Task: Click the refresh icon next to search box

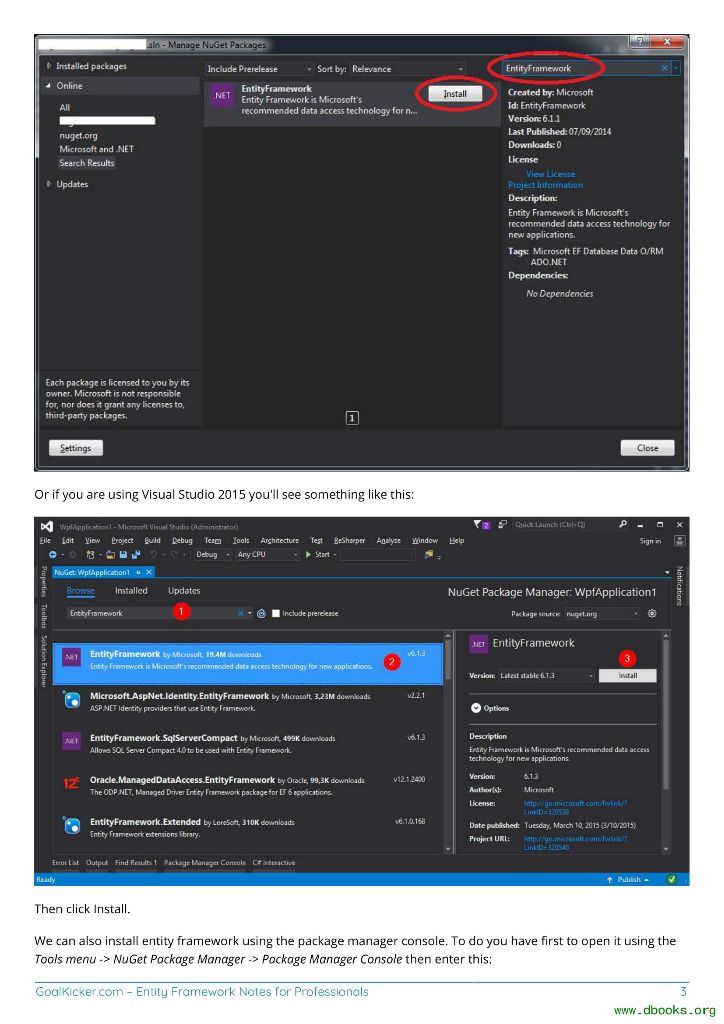Action: coord(261,613)
